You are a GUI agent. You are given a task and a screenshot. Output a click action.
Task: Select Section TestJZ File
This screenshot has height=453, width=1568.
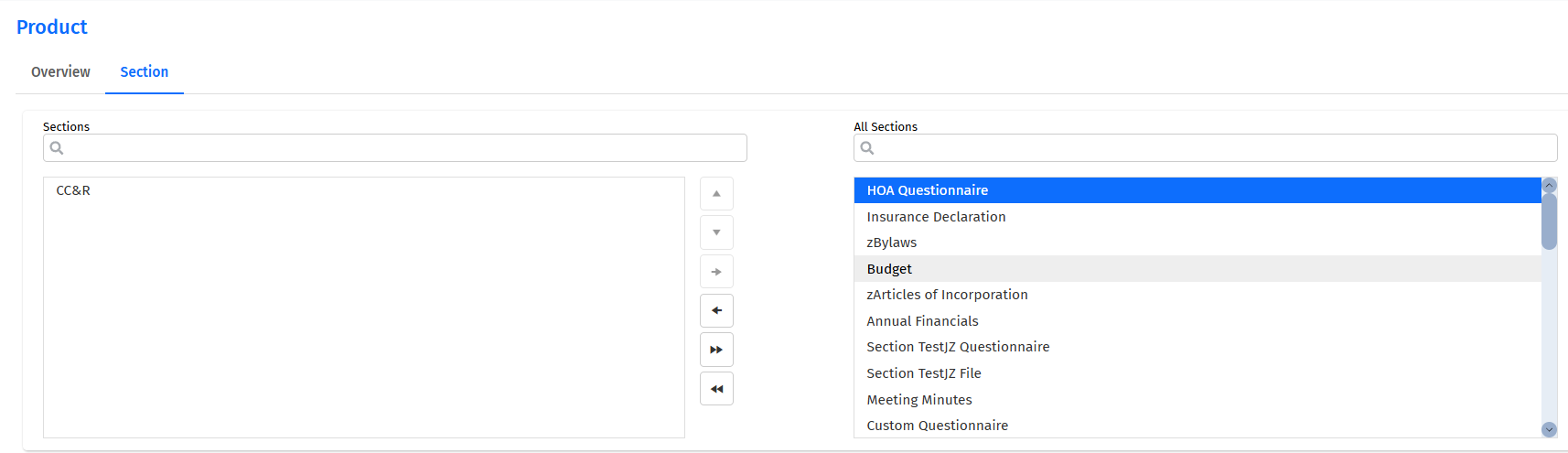click(x=1197, y=373)
